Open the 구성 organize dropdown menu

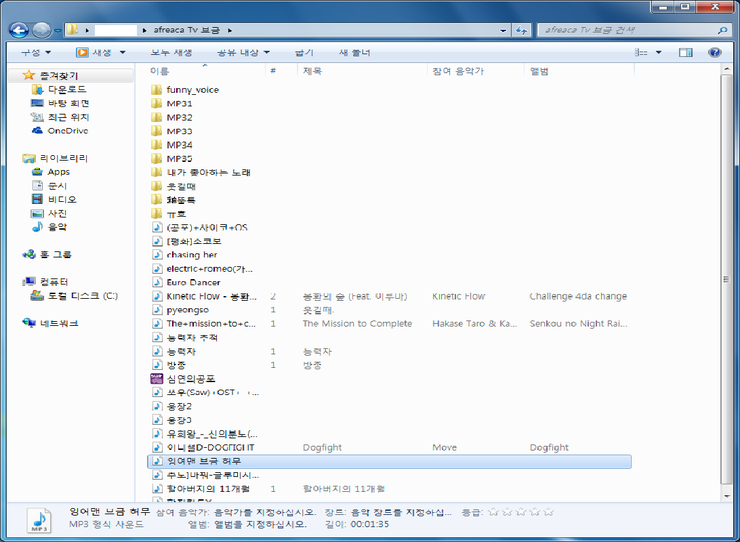coord(36,52)
